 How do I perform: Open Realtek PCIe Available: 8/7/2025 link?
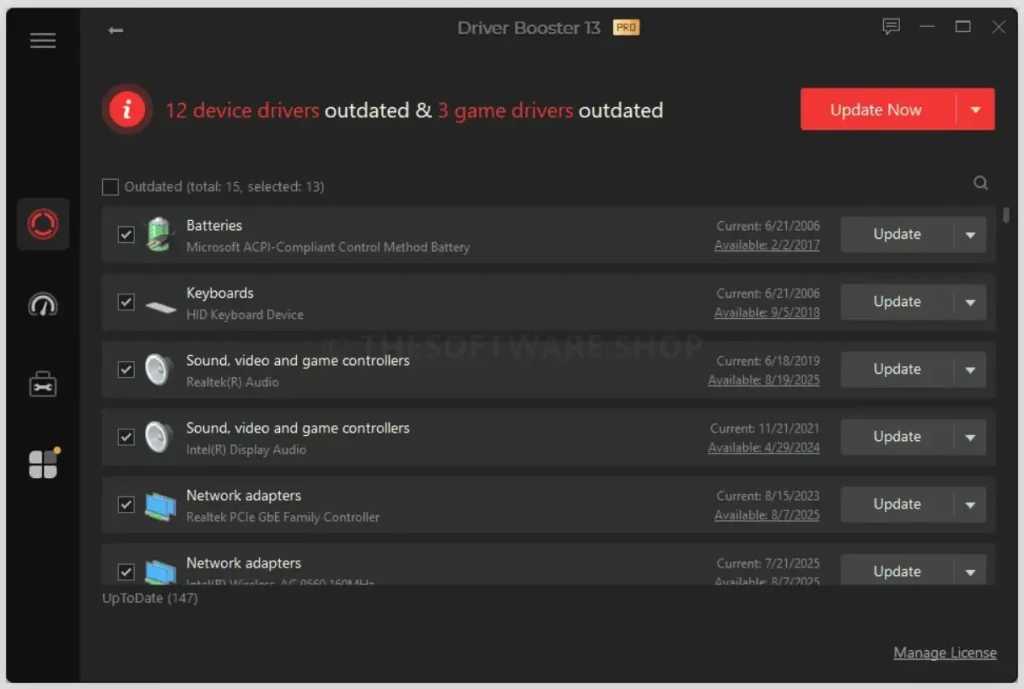(x=767, y=515)
